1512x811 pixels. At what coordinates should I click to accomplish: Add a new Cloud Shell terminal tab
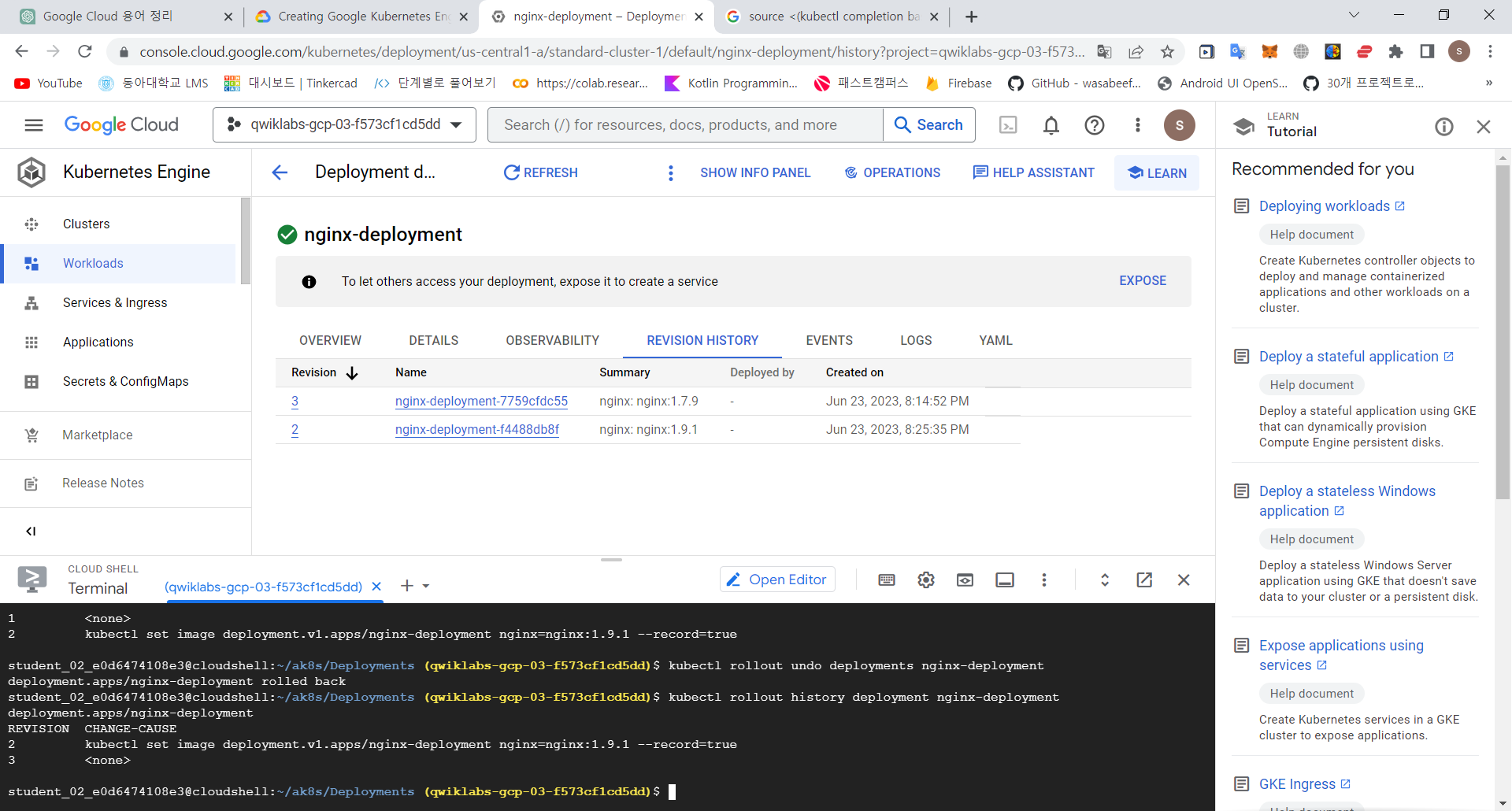coord(407,586)
